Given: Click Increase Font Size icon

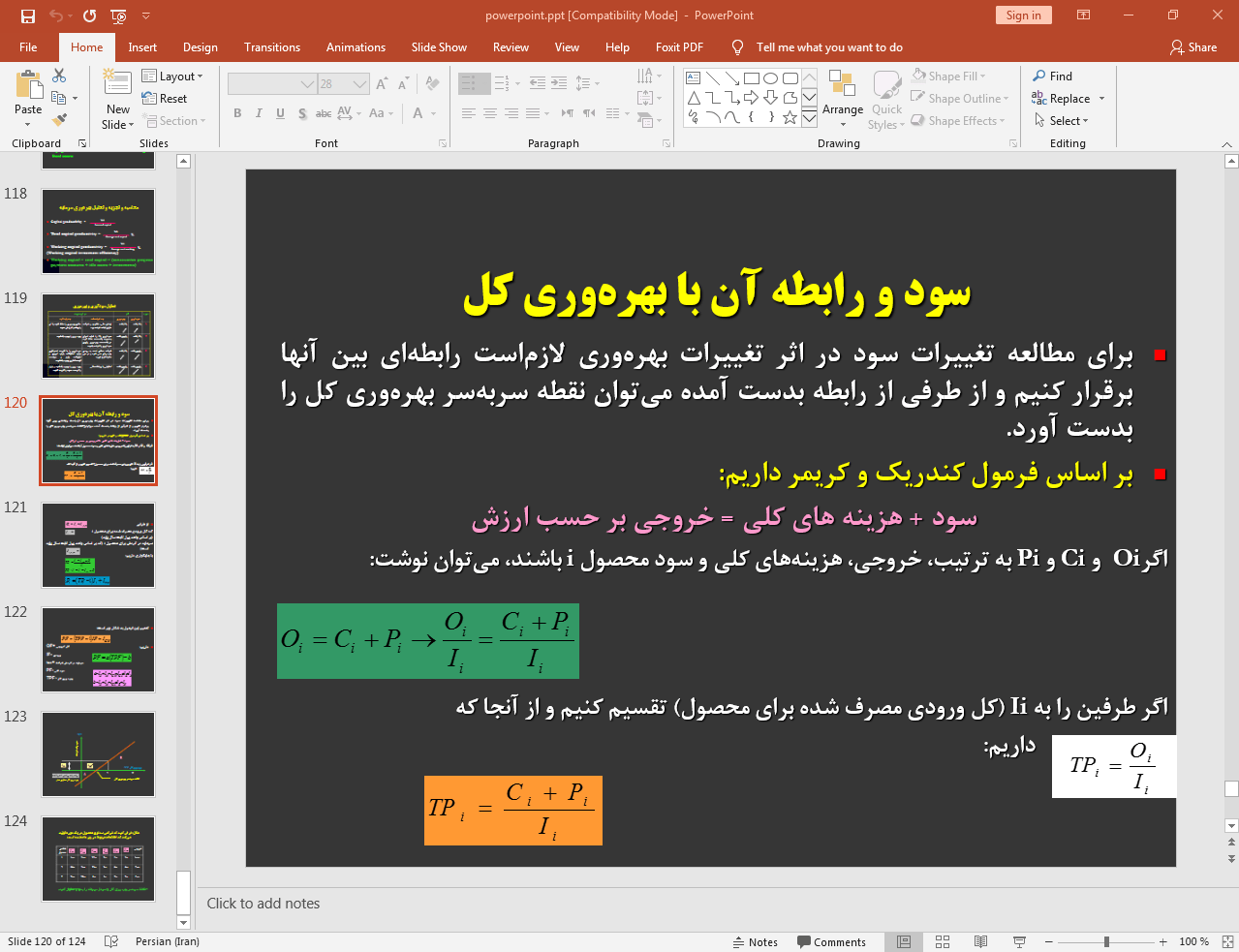Looking at the screenshot, I should click(382, 84).
